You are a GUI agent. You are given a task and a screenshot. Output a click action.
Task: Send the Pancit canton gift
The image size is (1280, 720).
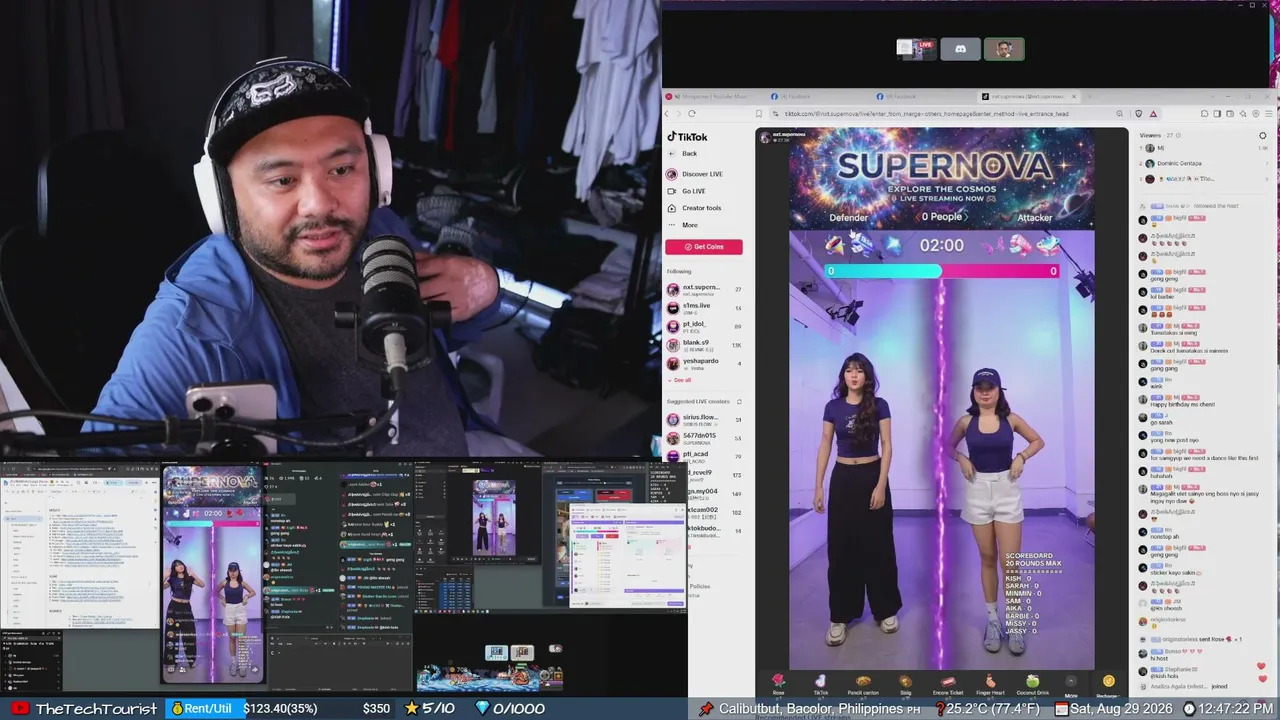point(863,684)
